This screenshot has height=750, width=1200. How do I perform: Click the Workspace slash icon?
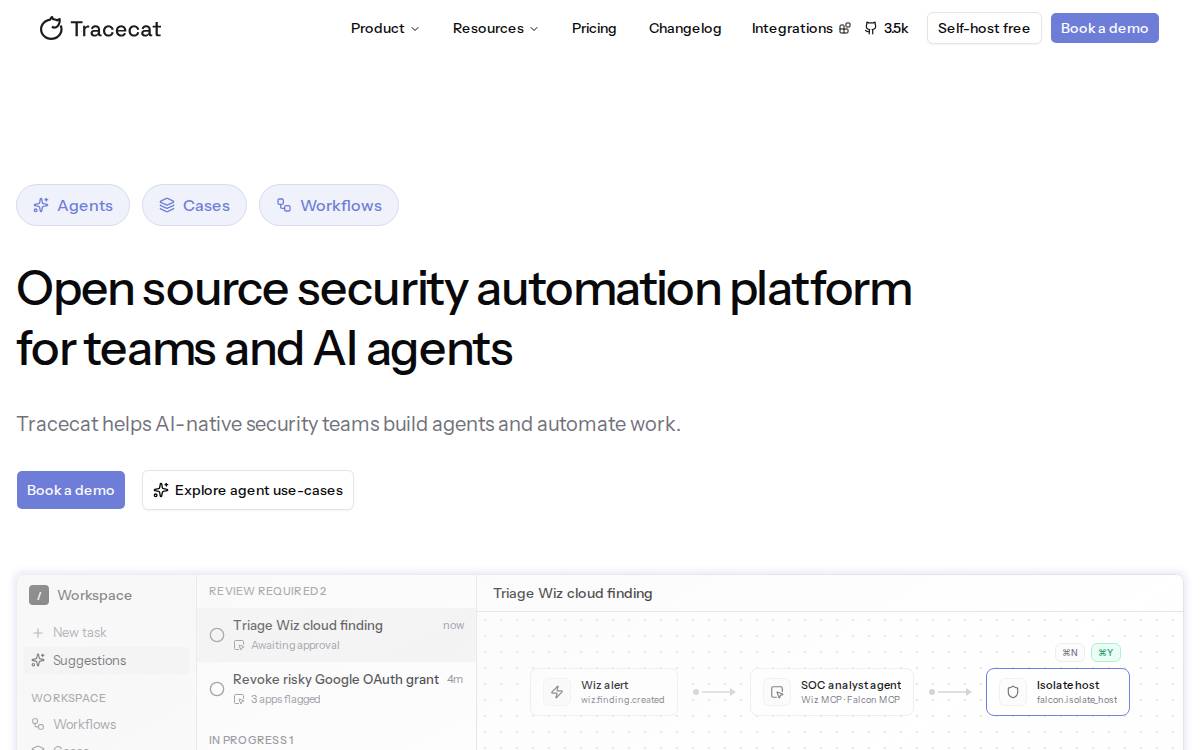(39, 595)
